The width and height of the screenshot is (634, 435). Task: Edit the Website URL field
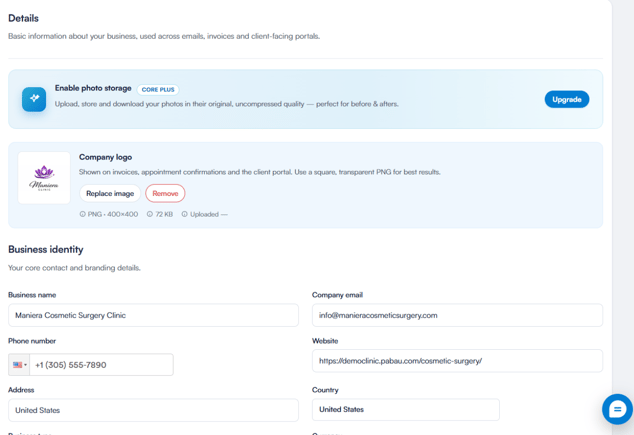click(457, 361)
